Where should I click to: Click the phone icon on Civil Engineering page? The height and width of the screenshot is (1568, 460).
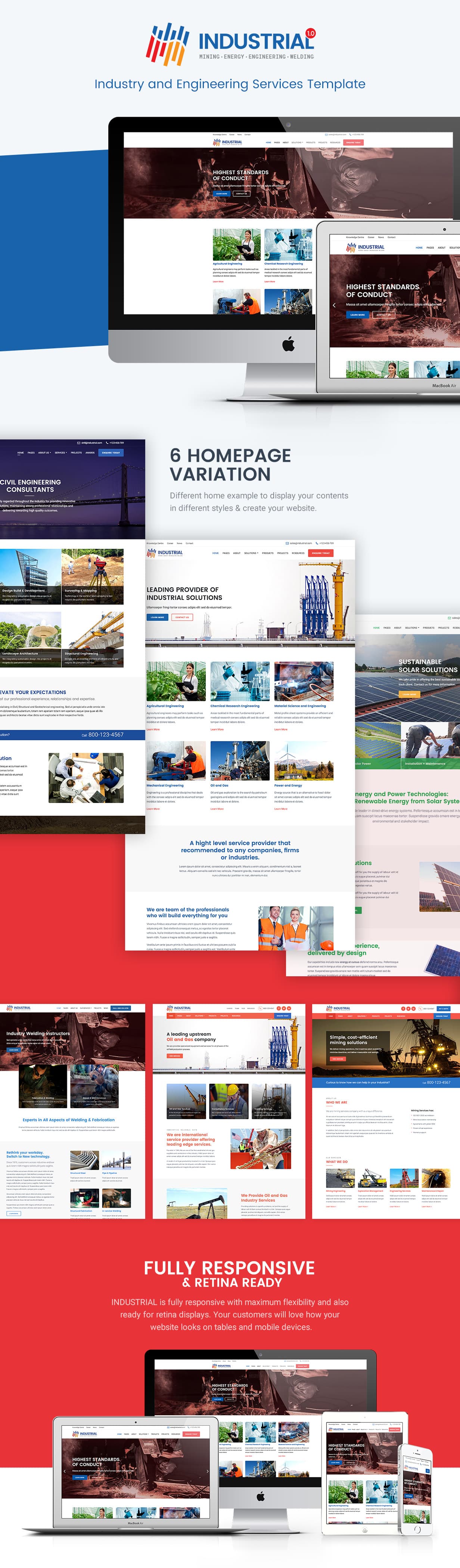(x=108, y=442)
